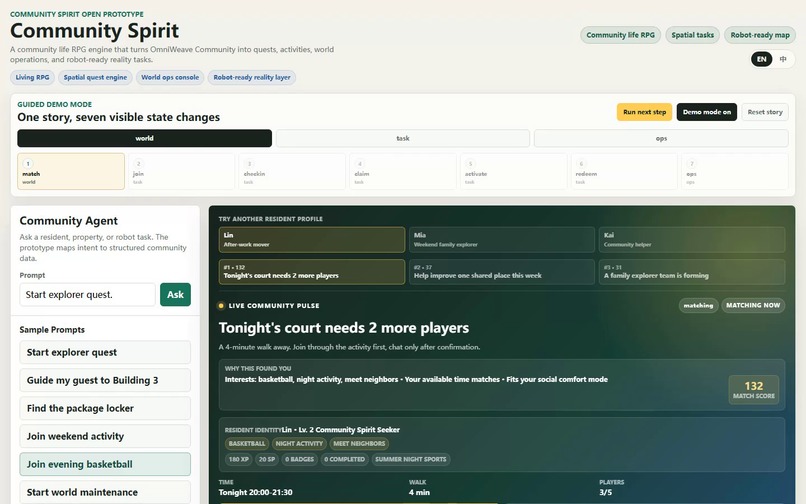Click the 20 SP stat chip
The height and width of the screenshot is (504, 806).
tap(267, 459)
